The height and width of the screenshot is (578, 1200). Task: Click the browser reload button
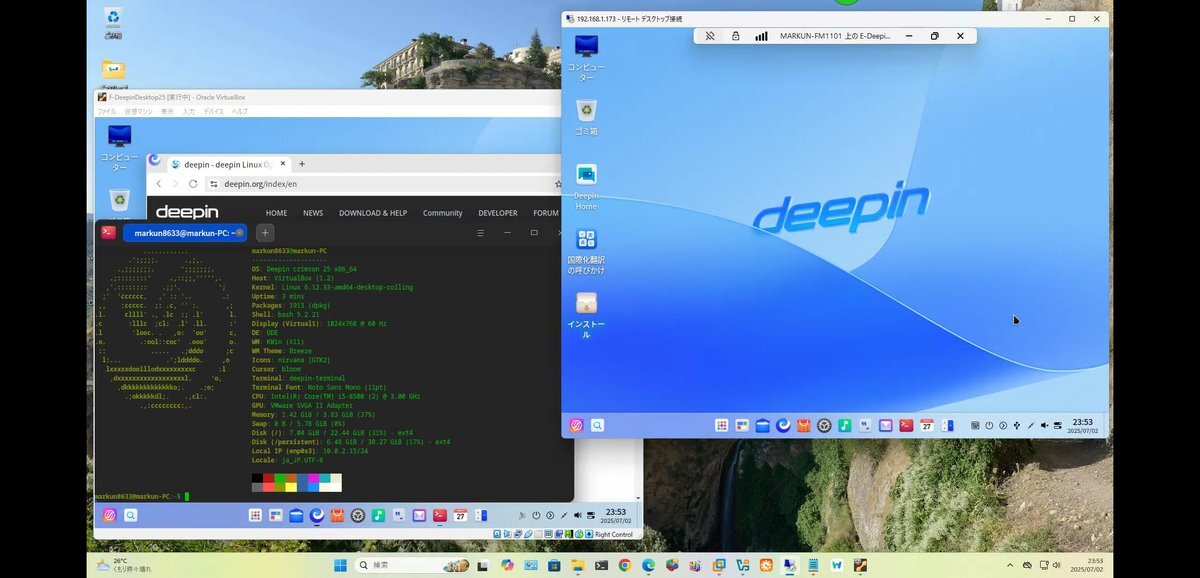(x=193, y=184)
